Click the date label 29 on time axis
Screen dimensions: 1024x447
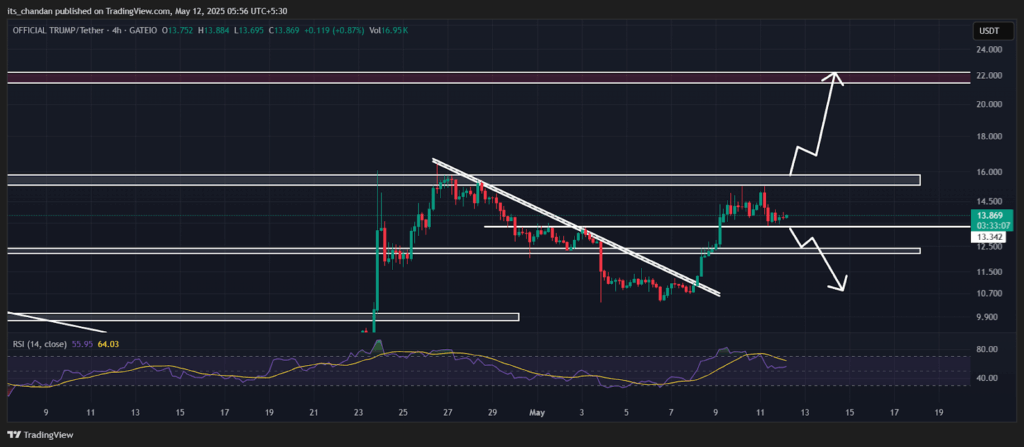pos(492,413)
